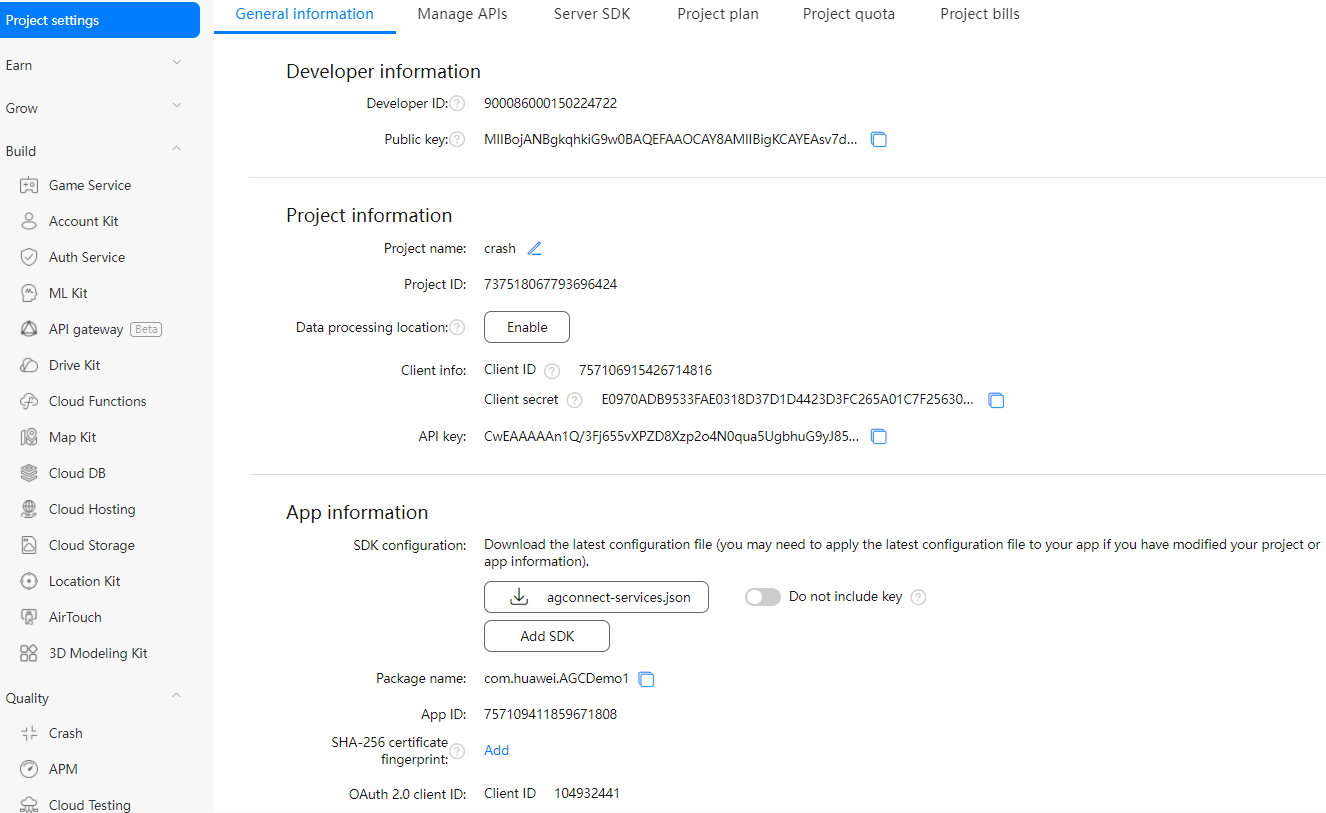This screenshot has height=813, width=1326.
Task: Switch to the Manage APIs tab
Action: pyautogui.click(x=462, y=14)
